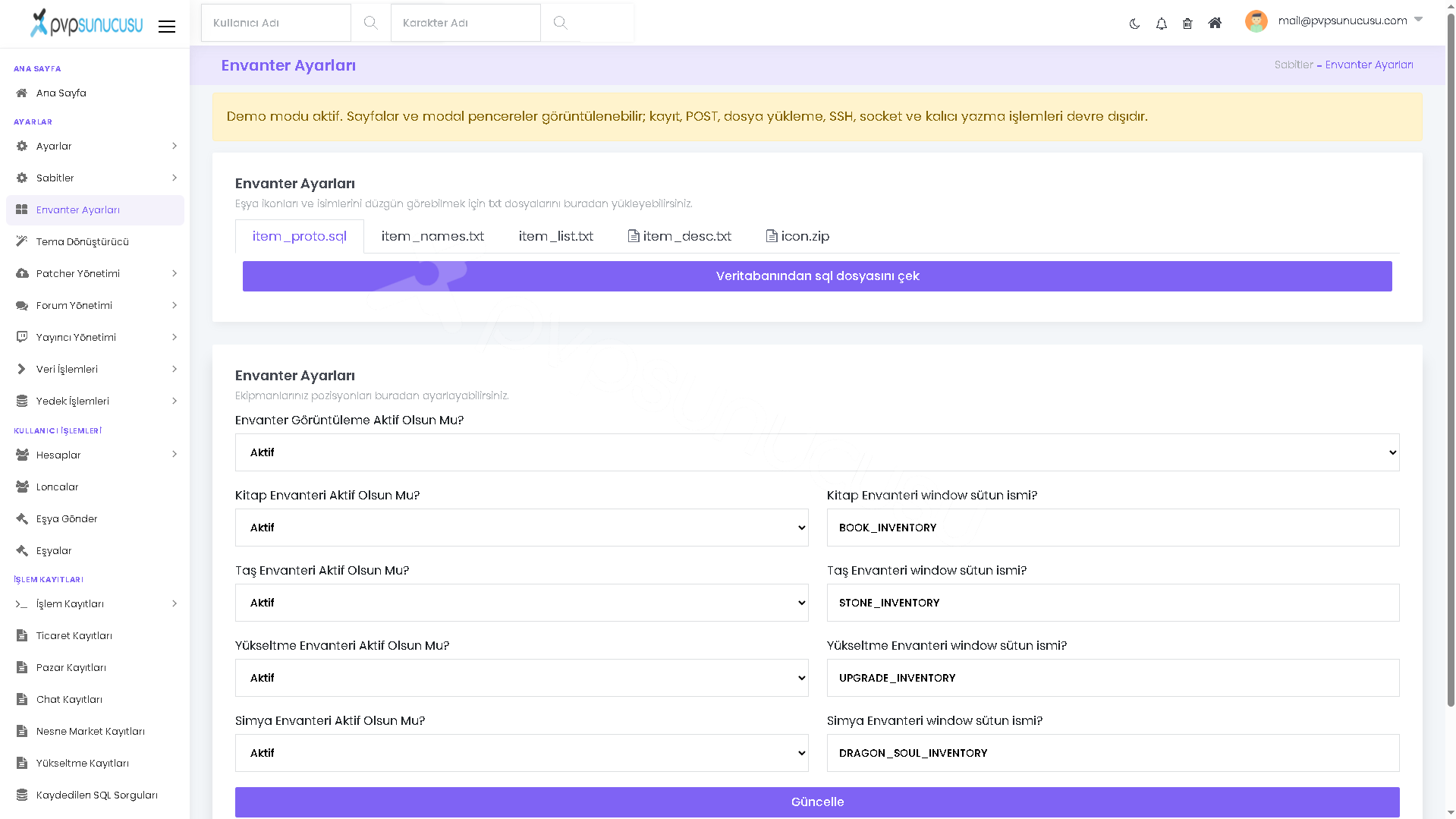Open Envanter Görüntüleme Aktif dropdown
This screenshot has height=819, width=1456.
[x=817, y=452]
